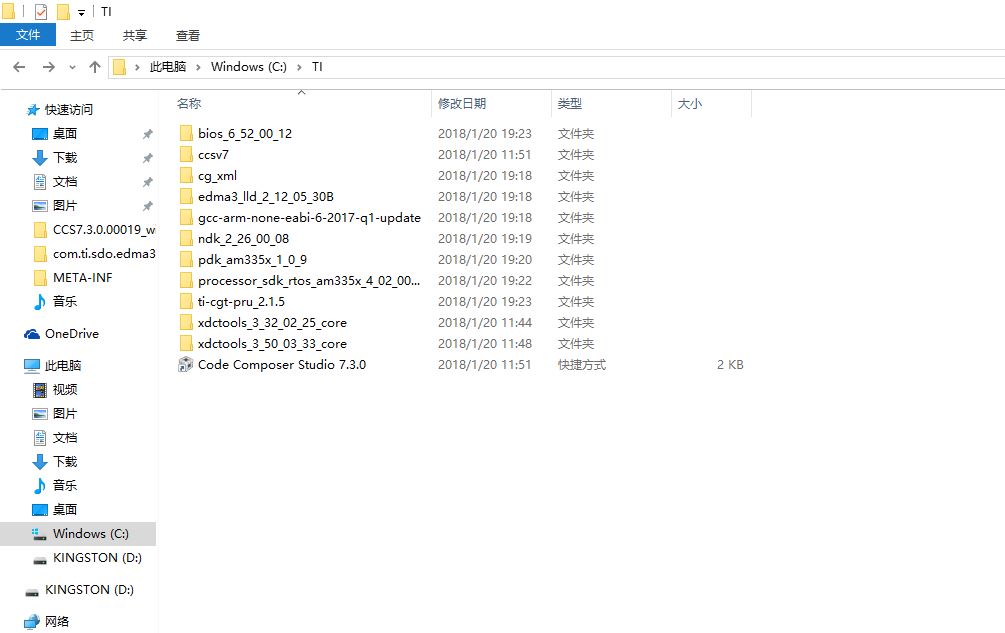Click the properties icon in title bar
The height and width of the screenshot is (633, 1005).
pyautogui.click(x=41, y=12)
